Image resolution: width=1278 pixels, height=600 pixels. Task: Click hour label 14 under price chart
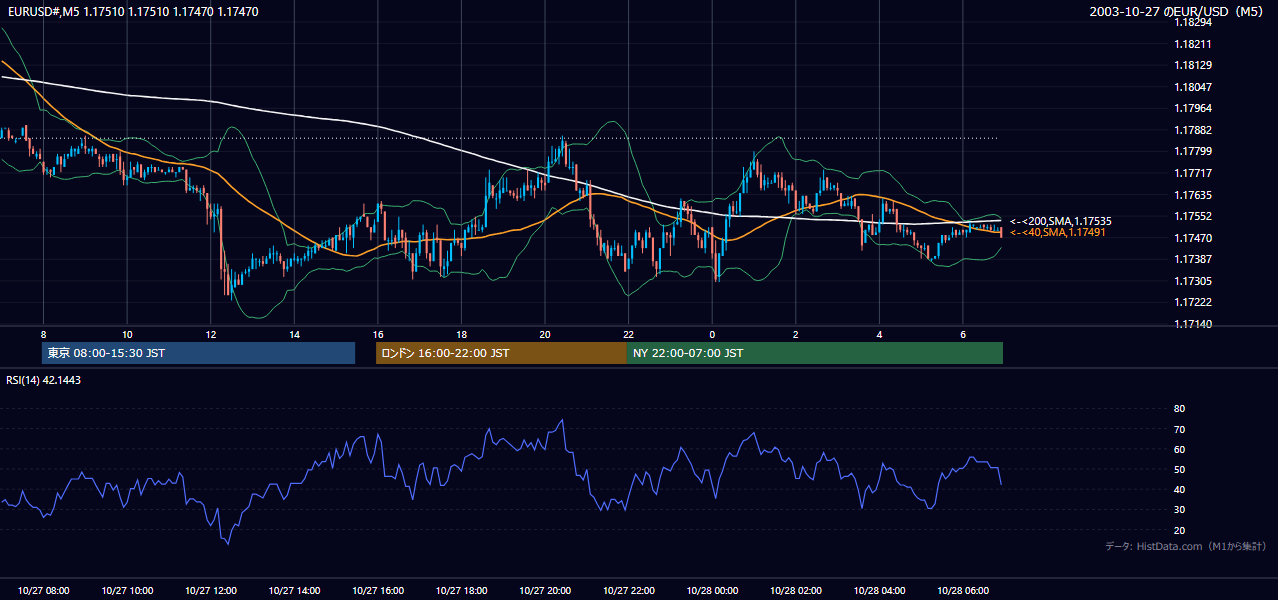click(294, 334)
